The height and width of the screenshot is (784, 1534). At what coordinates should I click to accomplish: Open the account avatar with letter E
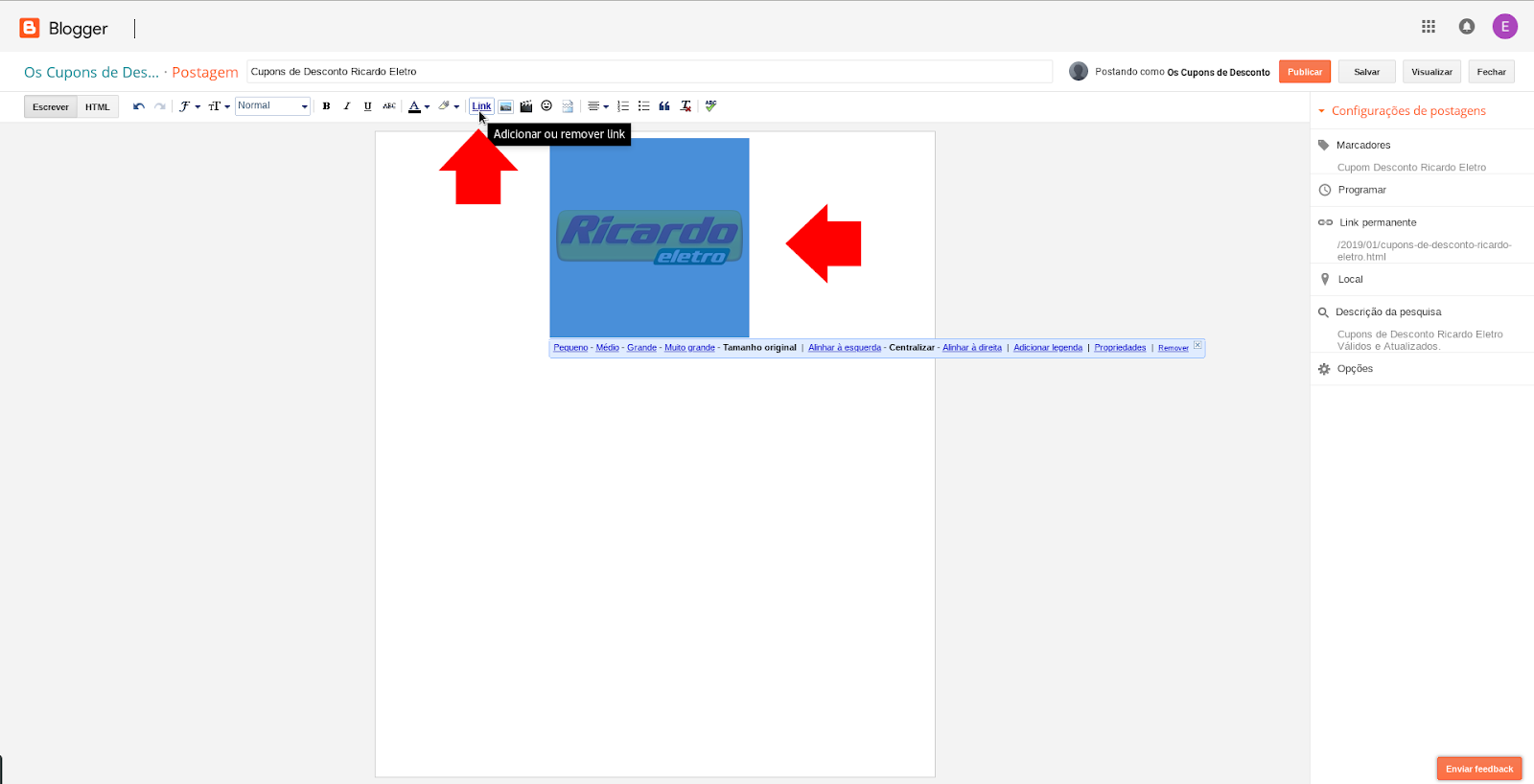click(1505, 27)
